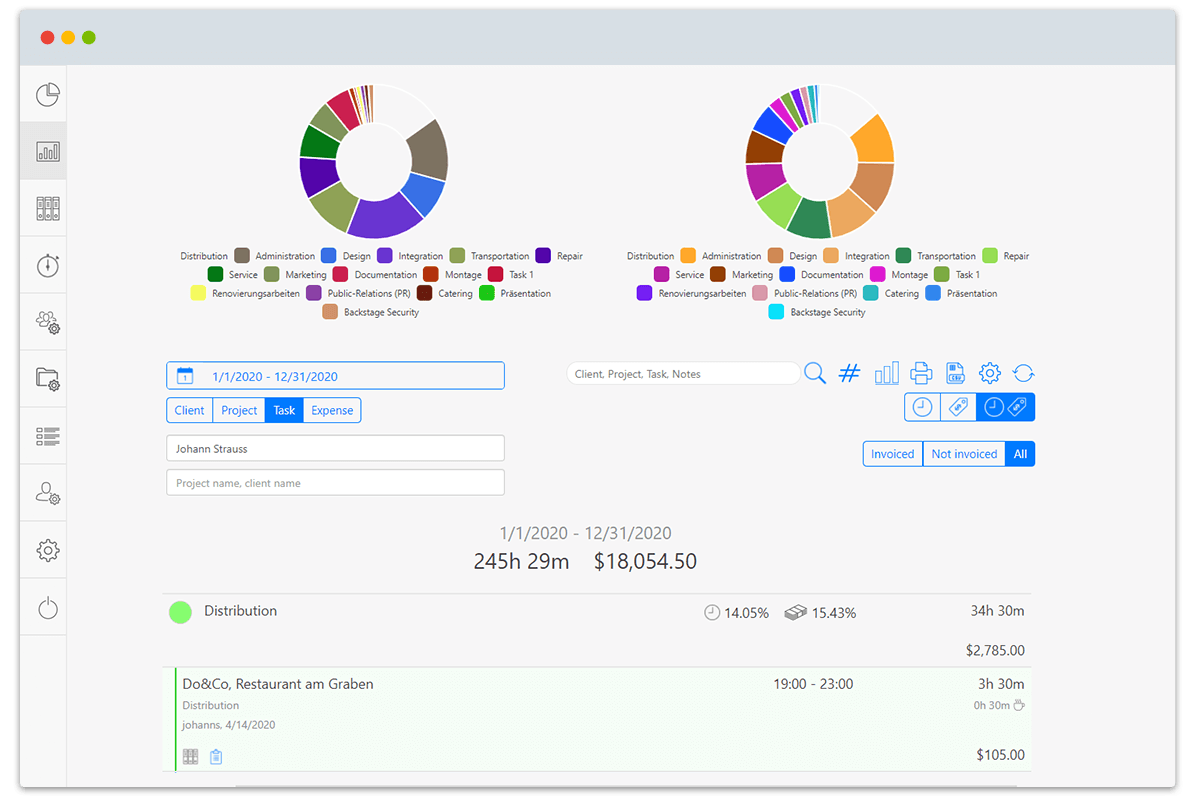1200x800 pixels.
Task: Click the right donut chart
Action: pyautogui.click(x=819, y=160)
